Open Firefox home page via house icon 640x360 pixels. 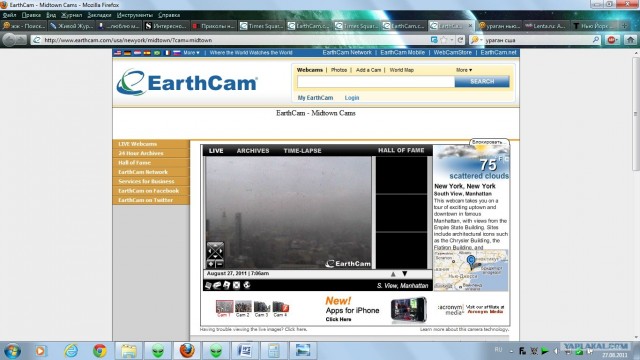pyautogui.click(x=631, y=40)
